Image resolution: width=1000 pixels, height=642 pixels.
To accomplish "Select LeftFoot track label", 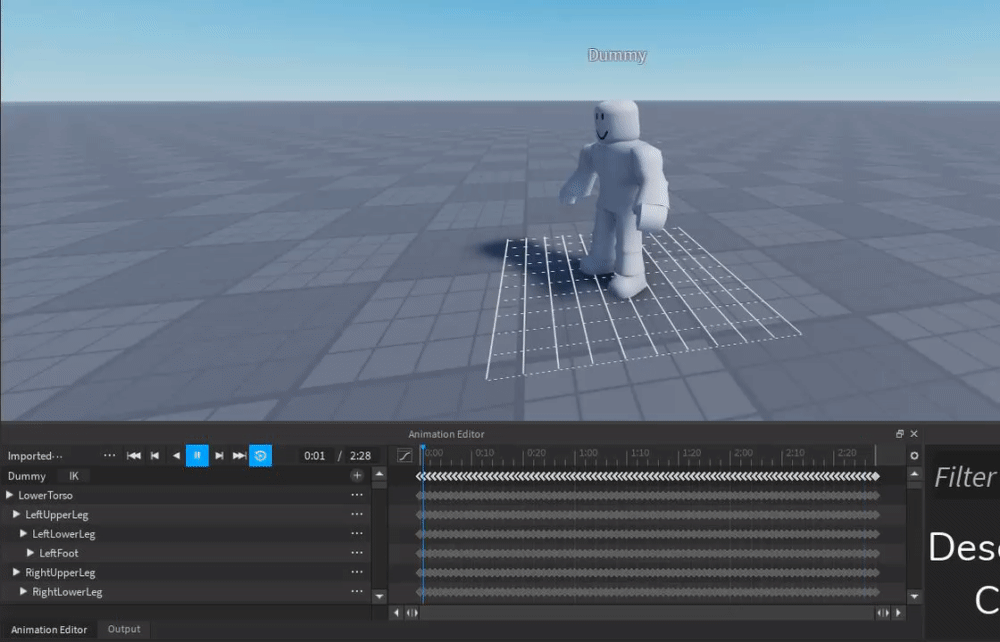I will tap(59, 553).
